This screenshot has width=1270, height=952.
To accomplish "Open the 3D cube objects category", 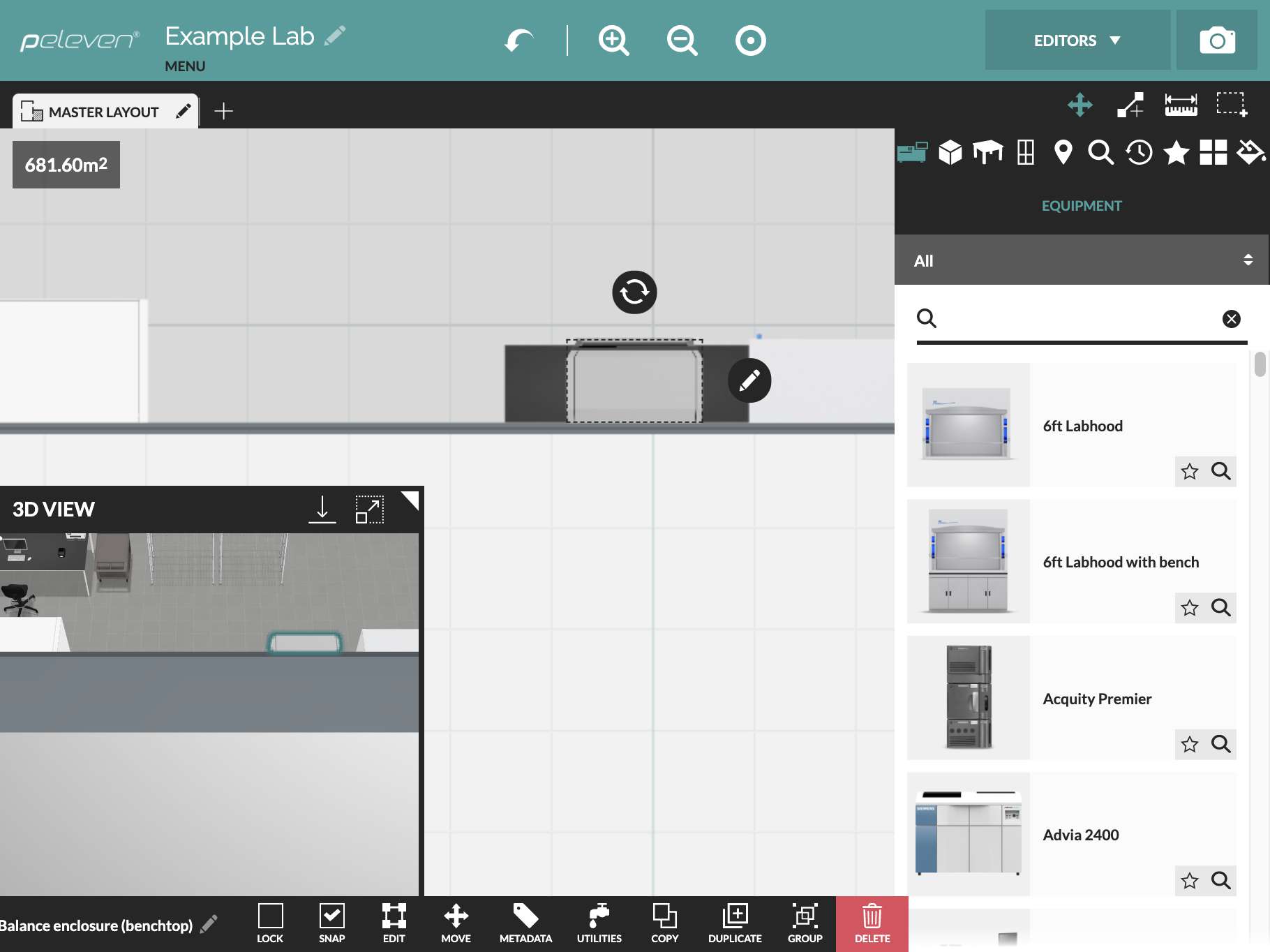I will tap(950, 151).
